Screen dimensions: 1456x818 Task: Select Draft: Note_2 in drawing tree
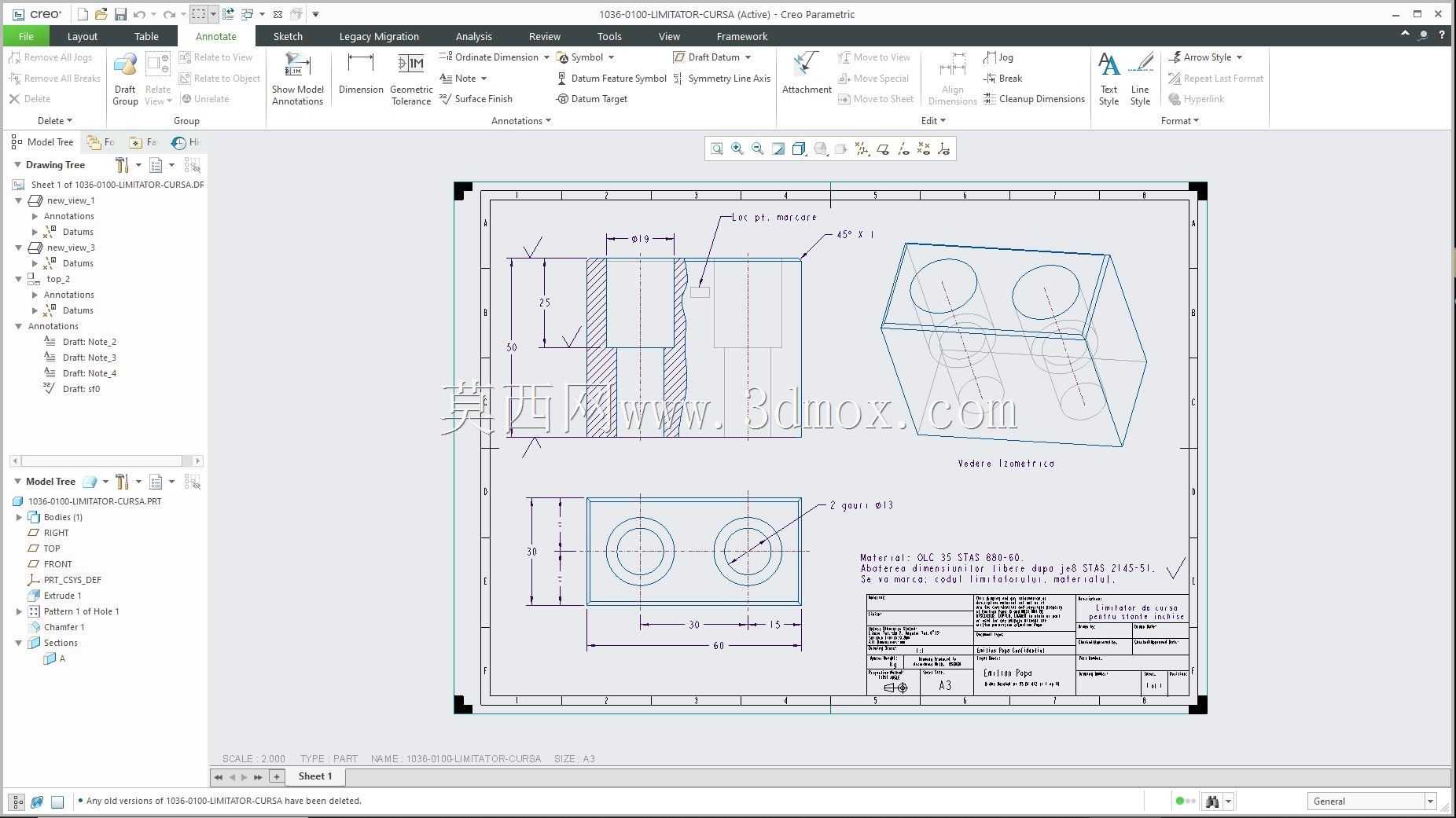(x=89, y=342)
